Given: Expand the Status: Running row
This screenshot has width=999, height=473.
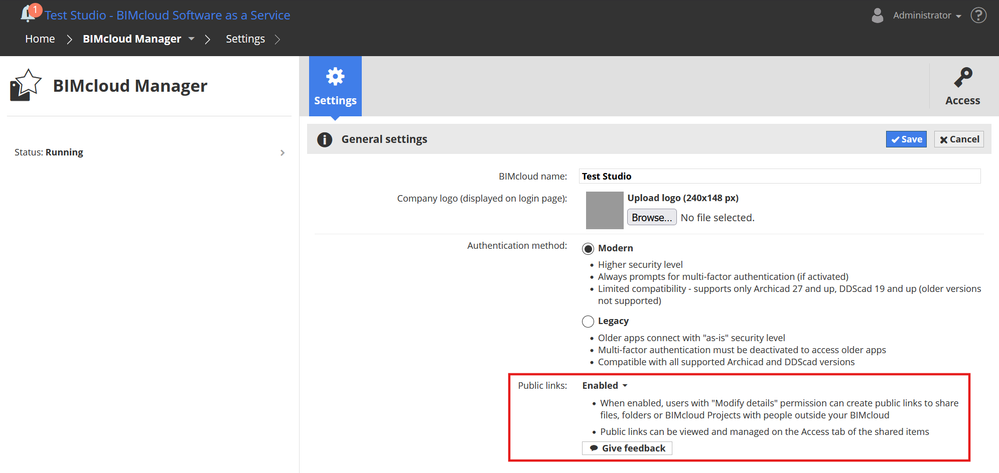Looking at the screenshot, I should tap(150, 153).
